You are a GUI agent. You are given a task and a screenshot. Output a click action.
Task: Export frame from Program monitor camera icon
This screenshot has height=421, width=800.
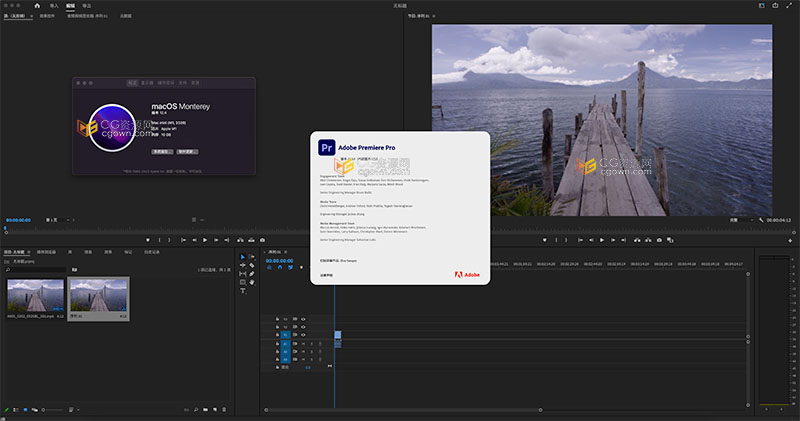point(659,240)
